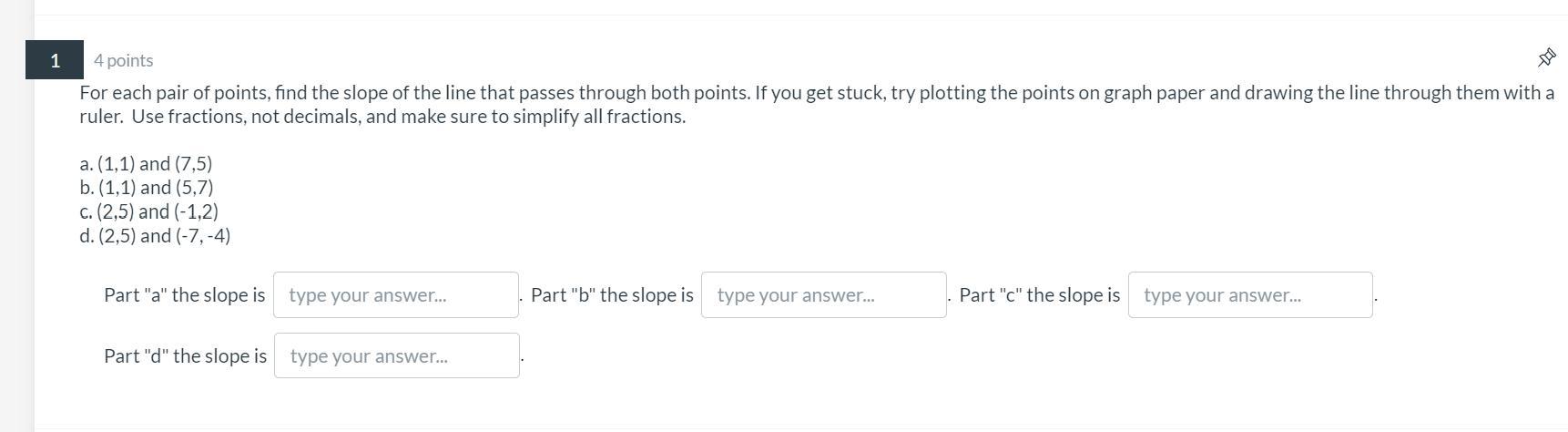
Task: Click the gray left margin strip
Action: click(16, 273)
